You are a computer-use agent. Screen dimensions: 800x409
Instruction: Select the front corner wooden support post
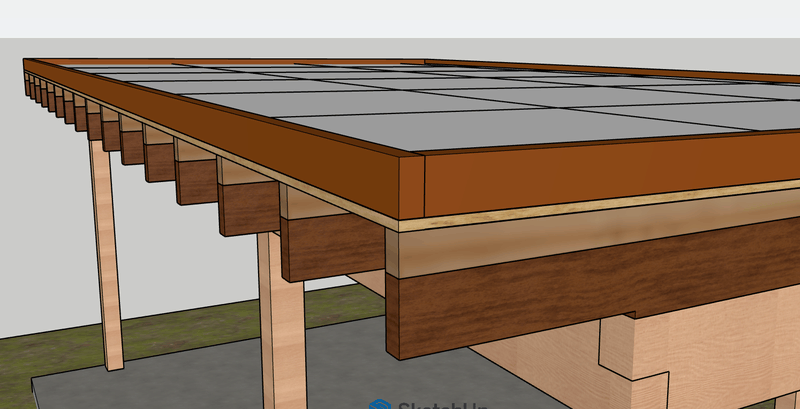coord(282,321)
